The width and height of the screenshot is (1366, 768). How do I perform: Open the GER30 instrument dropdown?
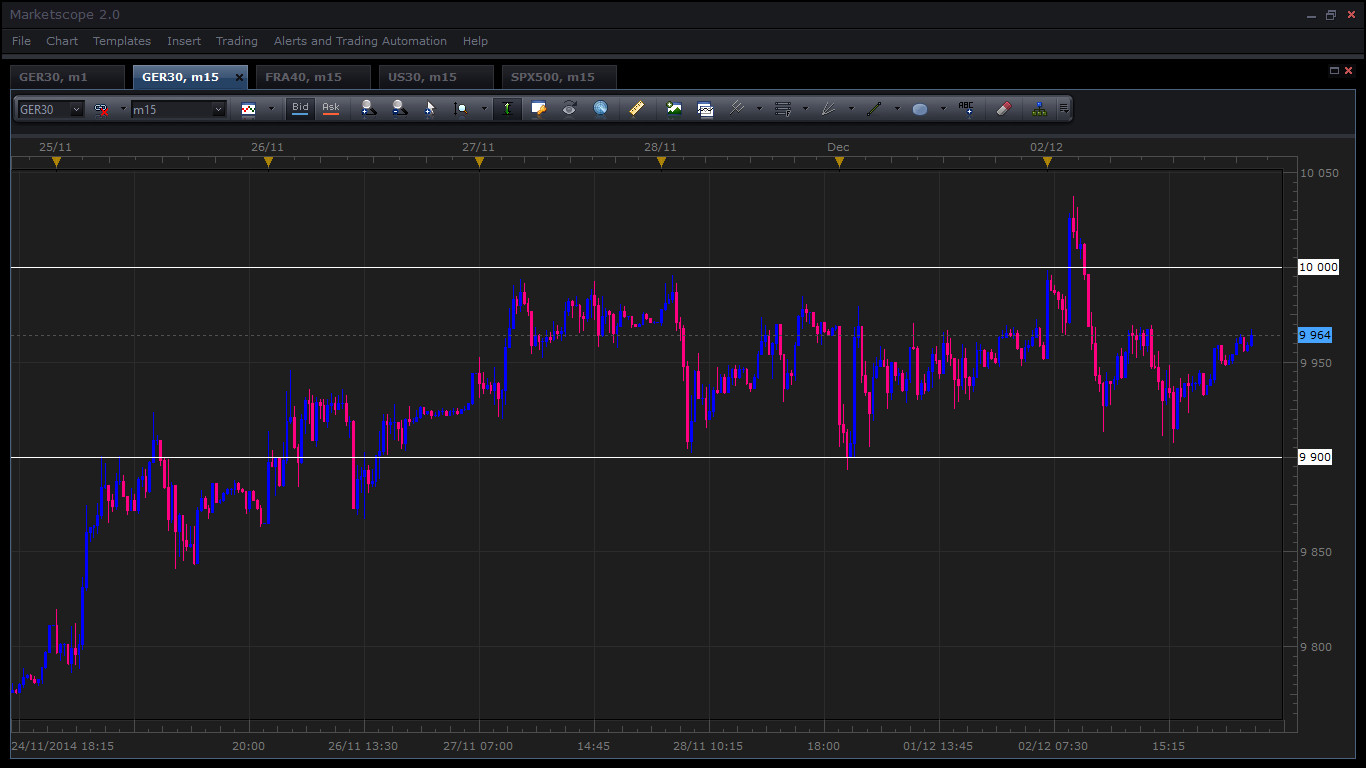point(77,110)
